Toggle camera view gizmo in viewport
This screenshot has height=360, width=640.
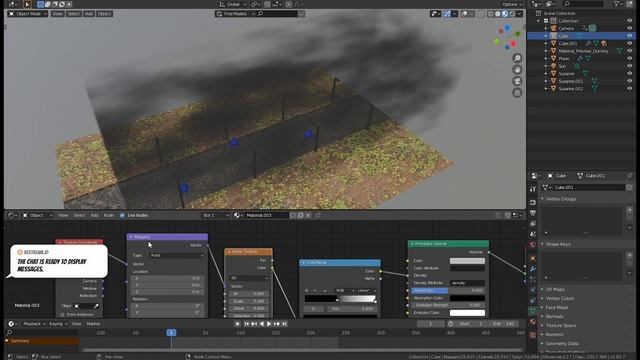(x=517, y=81)
